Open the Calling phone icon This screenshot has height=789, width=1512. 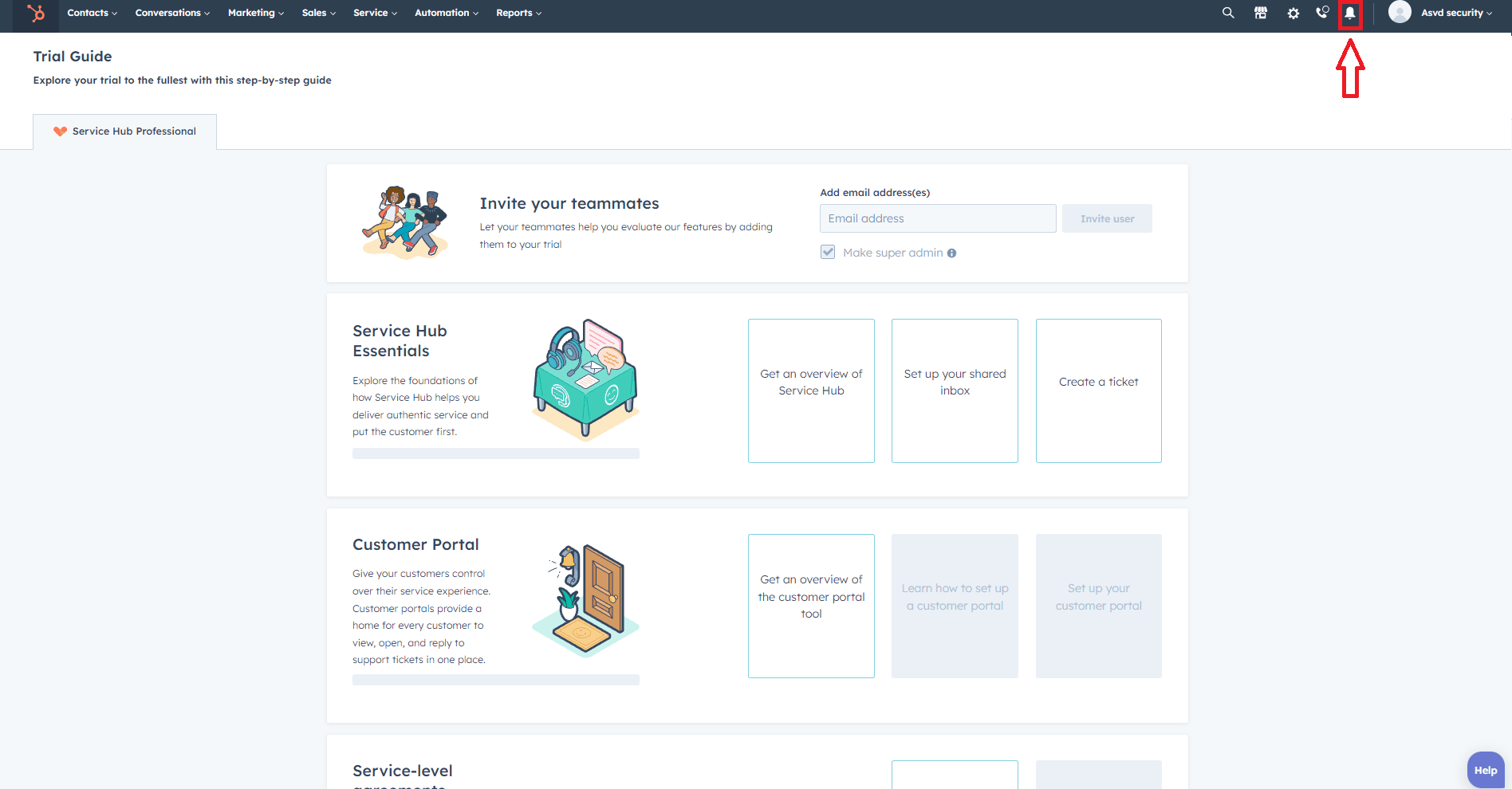pos(1322,13)
